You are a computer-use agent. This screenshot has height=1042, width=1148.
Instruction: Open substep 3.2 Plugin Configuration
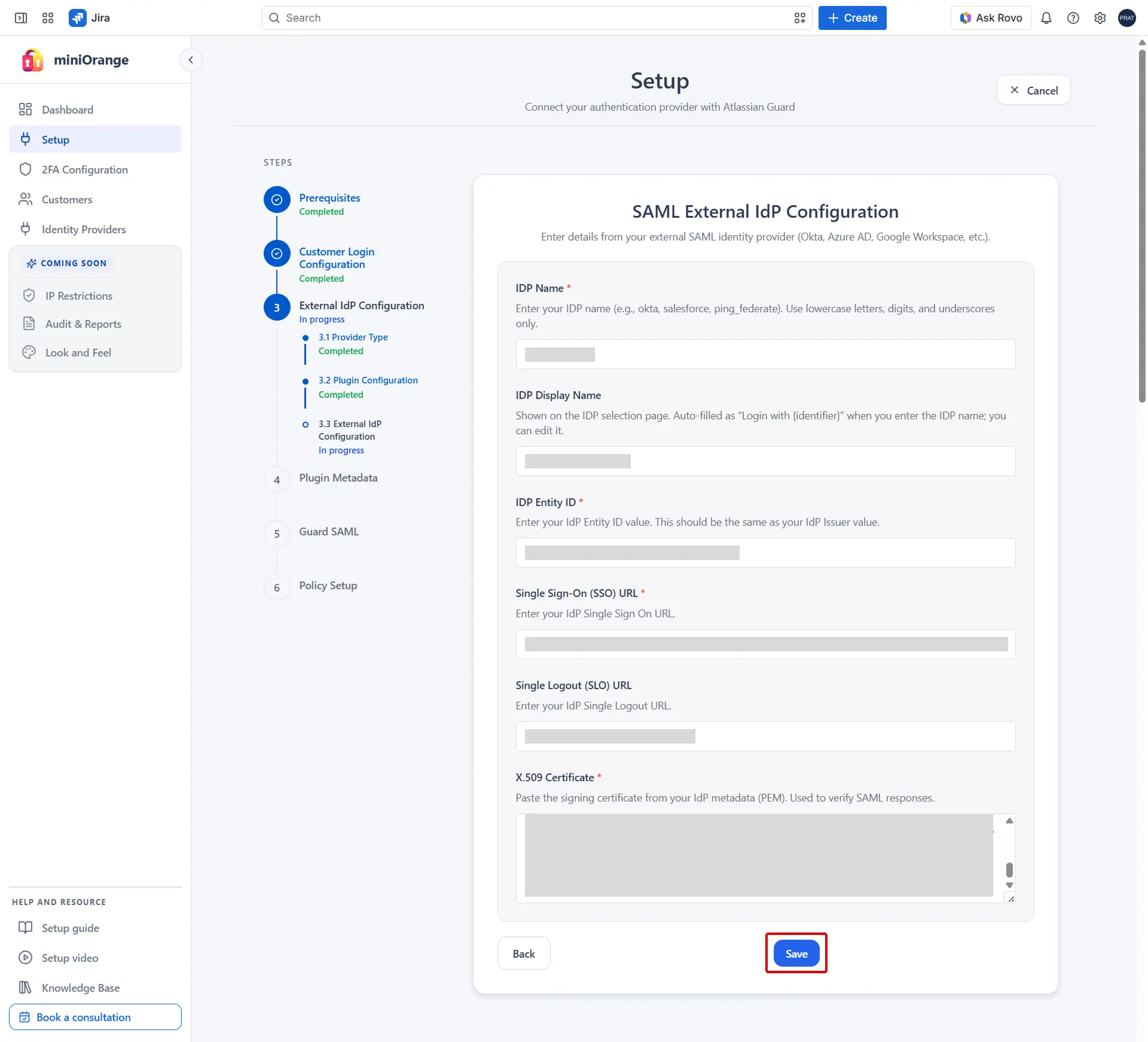(368, 380)
